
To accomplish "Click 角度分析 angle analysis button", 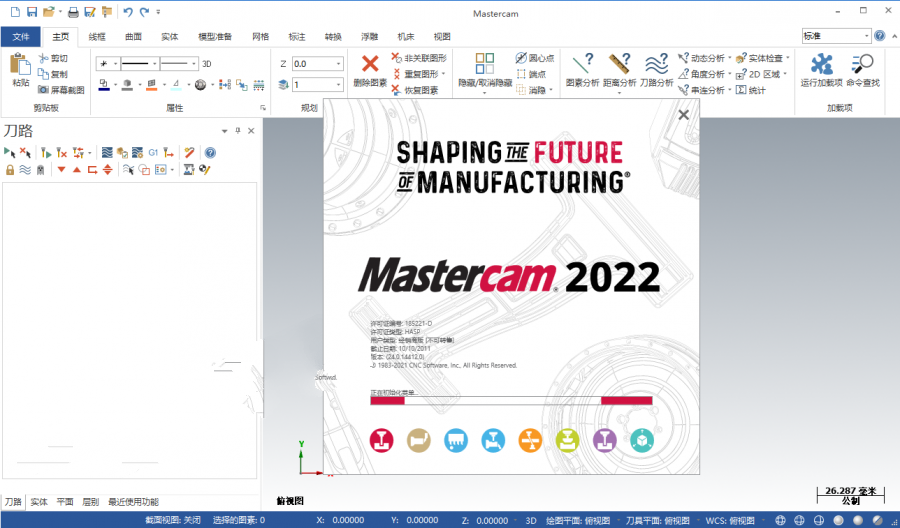I will [x=701, y=74].
